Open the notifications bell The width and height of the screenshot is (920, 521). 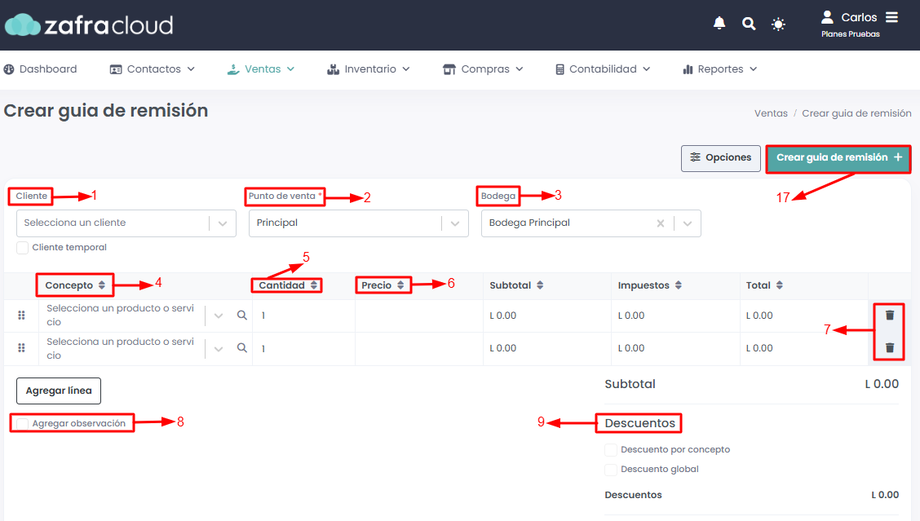(x=719, y=23)
